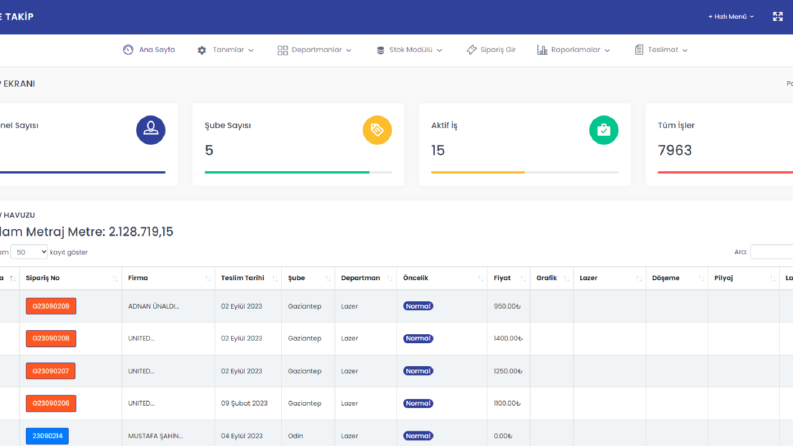The image size is (793, 446).
Task: Click the 1400.00 price cell
Action: click(508, 338)
